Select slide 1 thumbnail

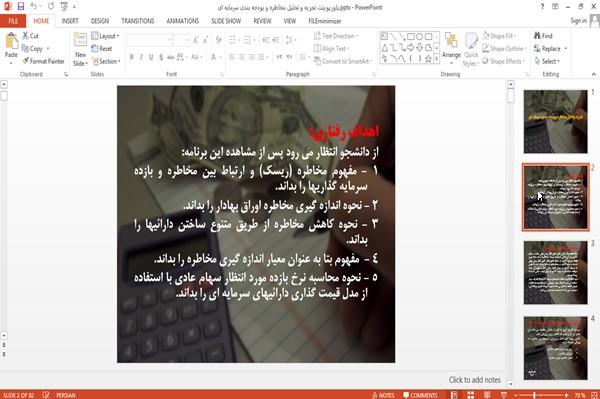[555, 121]
